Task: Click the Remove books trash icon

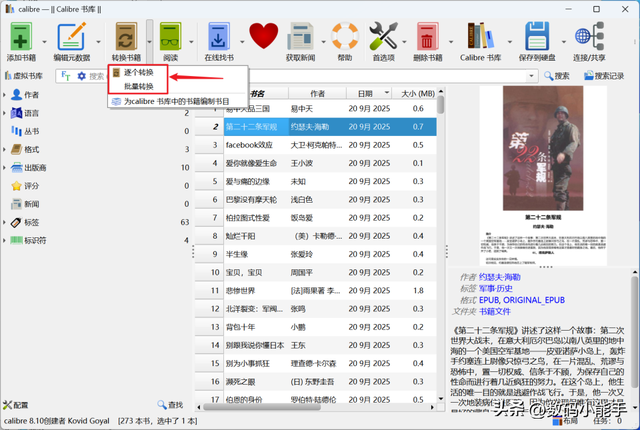Action: (427, 37)
